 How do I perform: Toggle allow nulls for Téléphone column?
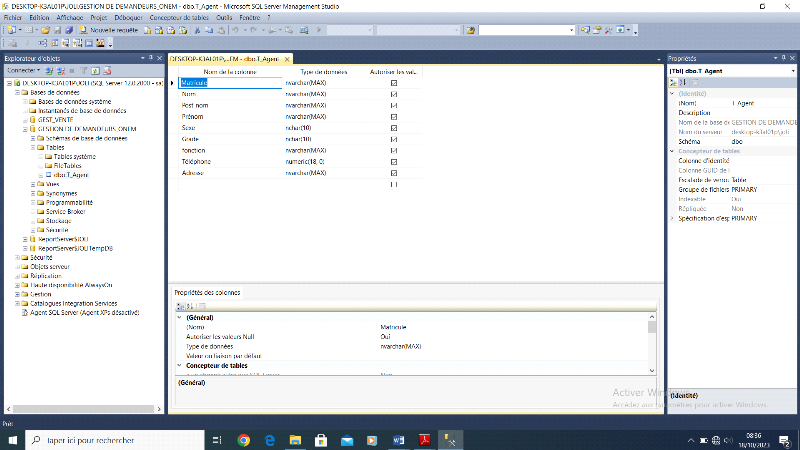point(394,162)
